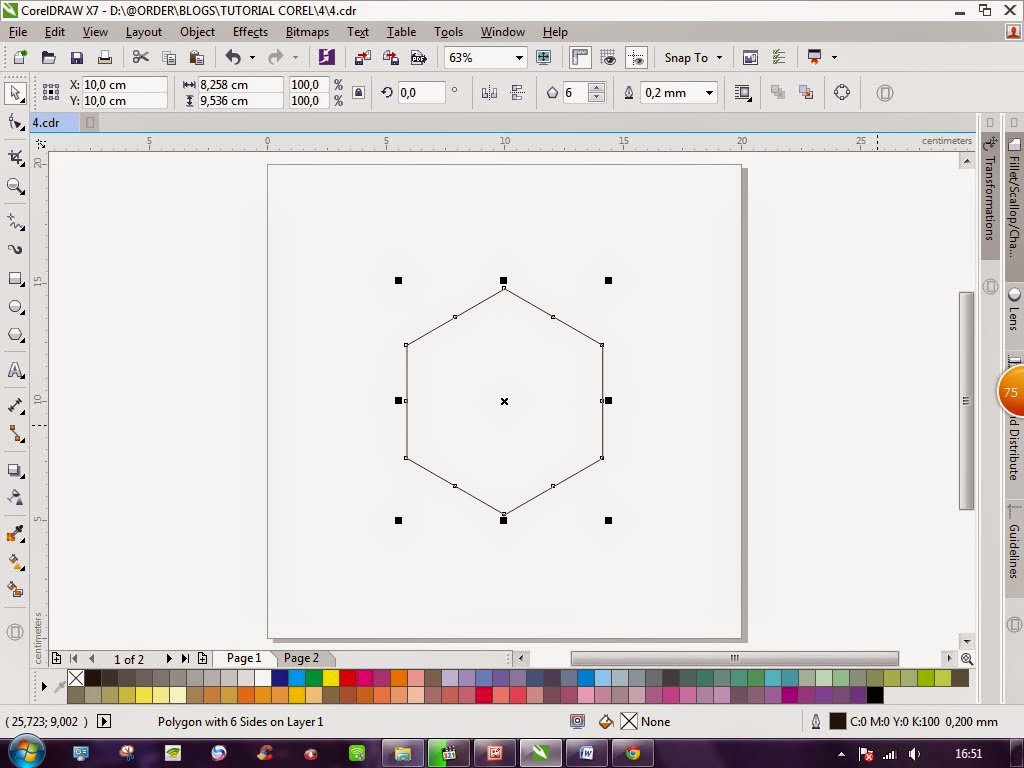Toggle the lock ratio button in property bar
The height and width of the screenshot is (768, 1024).
[x=357, y=92]
